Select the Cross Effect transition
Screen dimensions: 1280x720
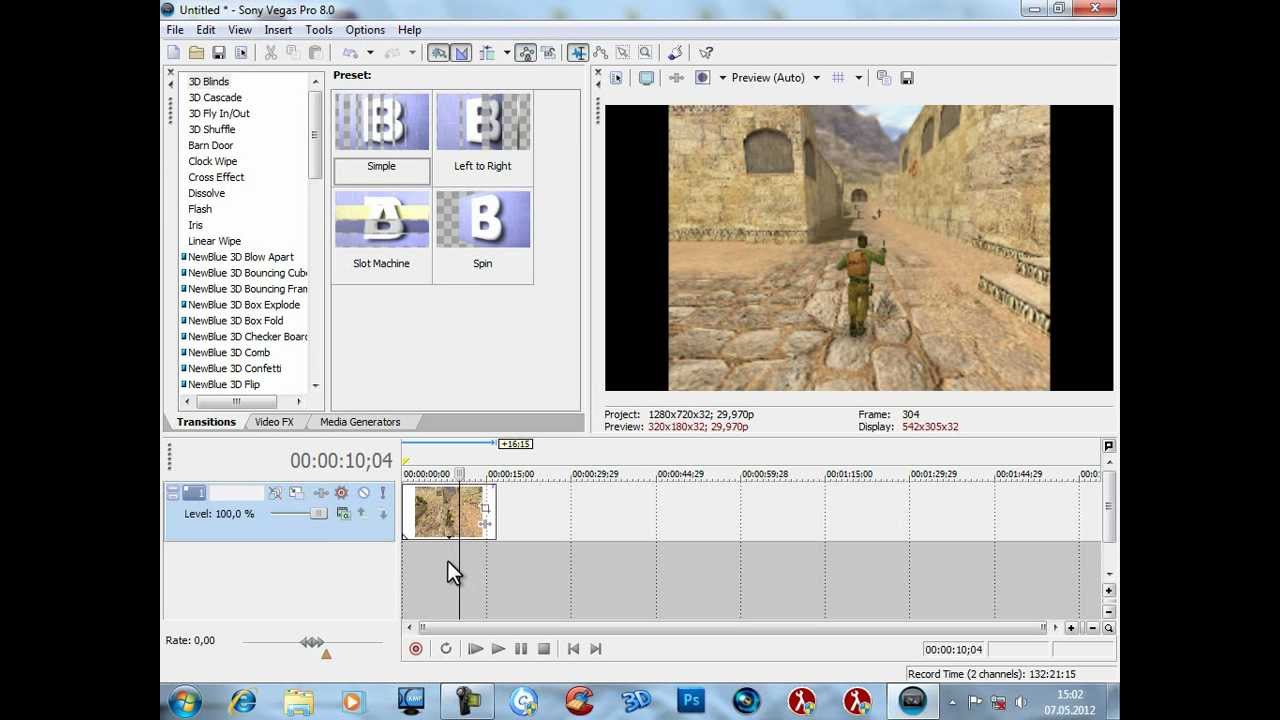(216, 177)
